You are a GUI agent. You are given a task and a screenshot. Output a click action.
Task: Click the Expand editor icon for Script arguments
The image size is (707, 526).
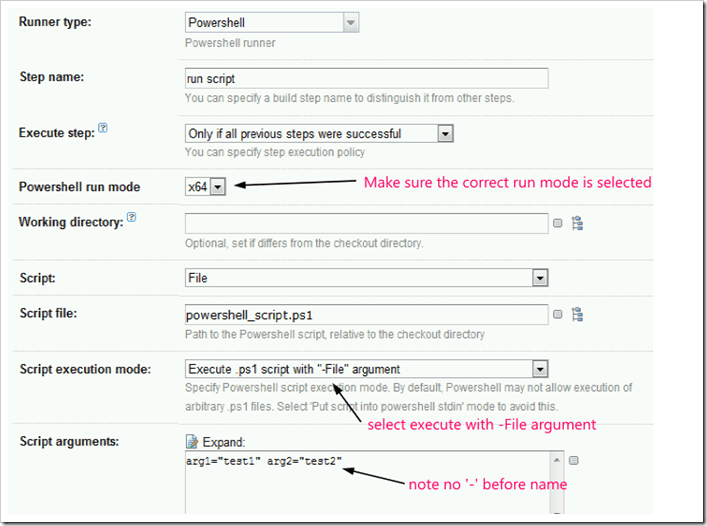click(x=193, y=441)
